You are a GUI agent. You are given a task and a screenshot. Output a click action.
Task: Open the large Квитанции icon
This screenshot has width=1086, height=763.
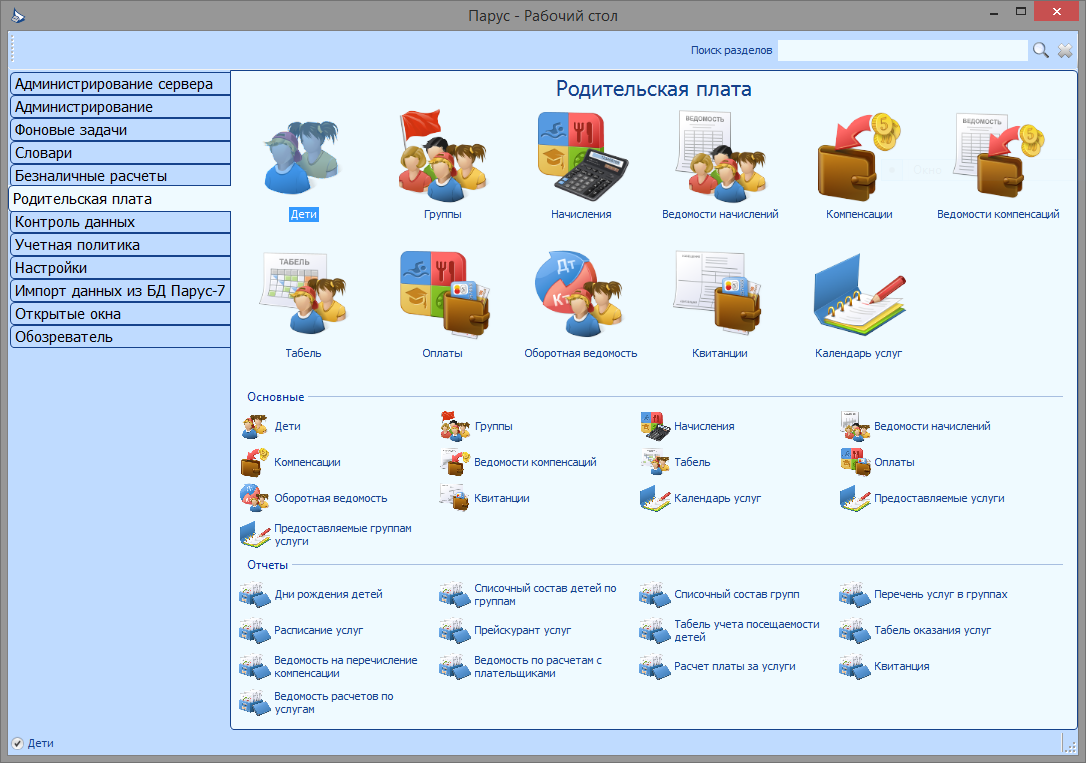coord(720,294)
